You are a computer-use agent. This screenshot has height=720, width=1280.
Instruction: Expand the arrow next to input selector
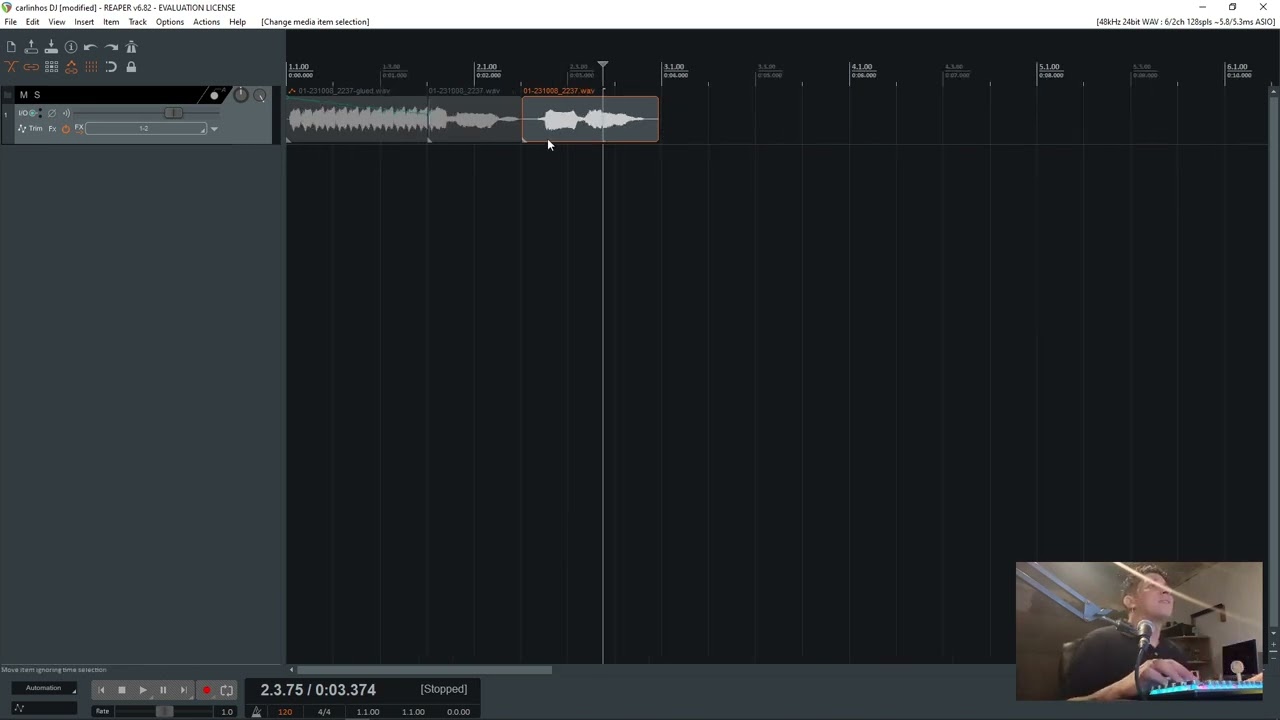214,129
